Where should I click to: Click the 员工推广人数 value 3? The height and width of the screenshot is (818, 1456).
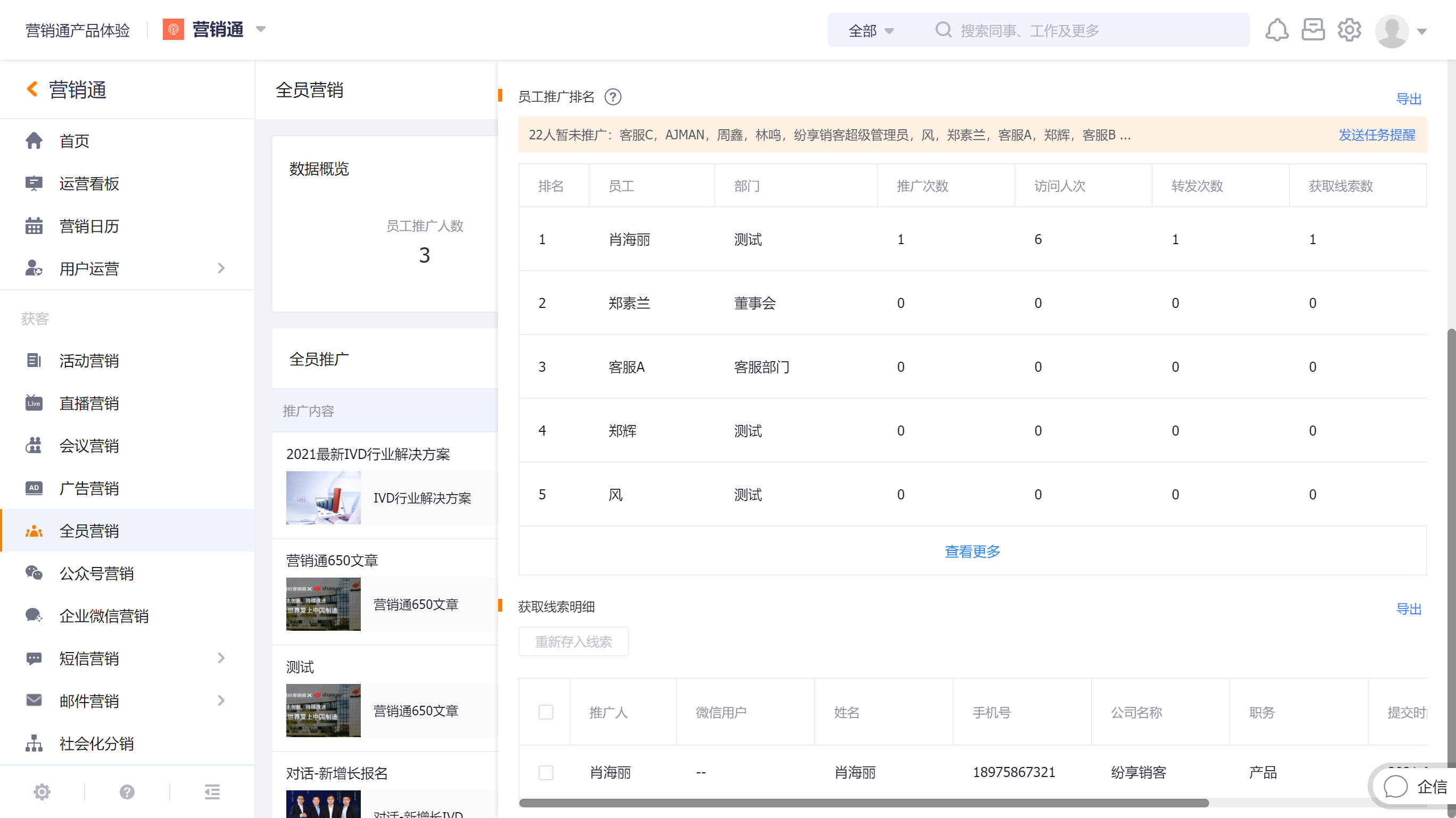425,255
